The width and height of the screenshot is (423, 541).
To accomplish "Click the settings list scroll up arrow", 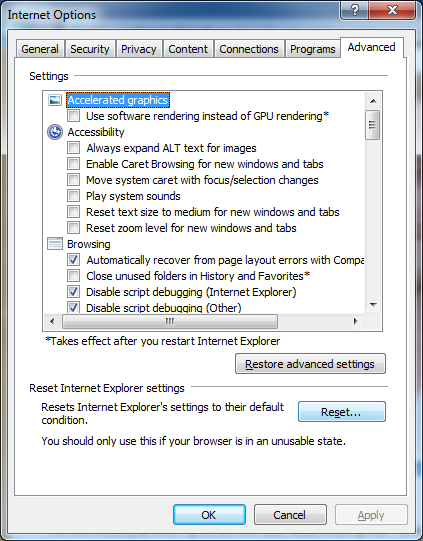I will [x=373, y=101].
